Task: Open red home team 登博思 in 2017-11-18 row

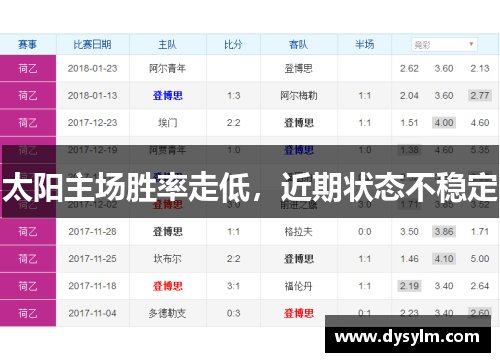Action: pyautogui.click(x=167, y=286)
